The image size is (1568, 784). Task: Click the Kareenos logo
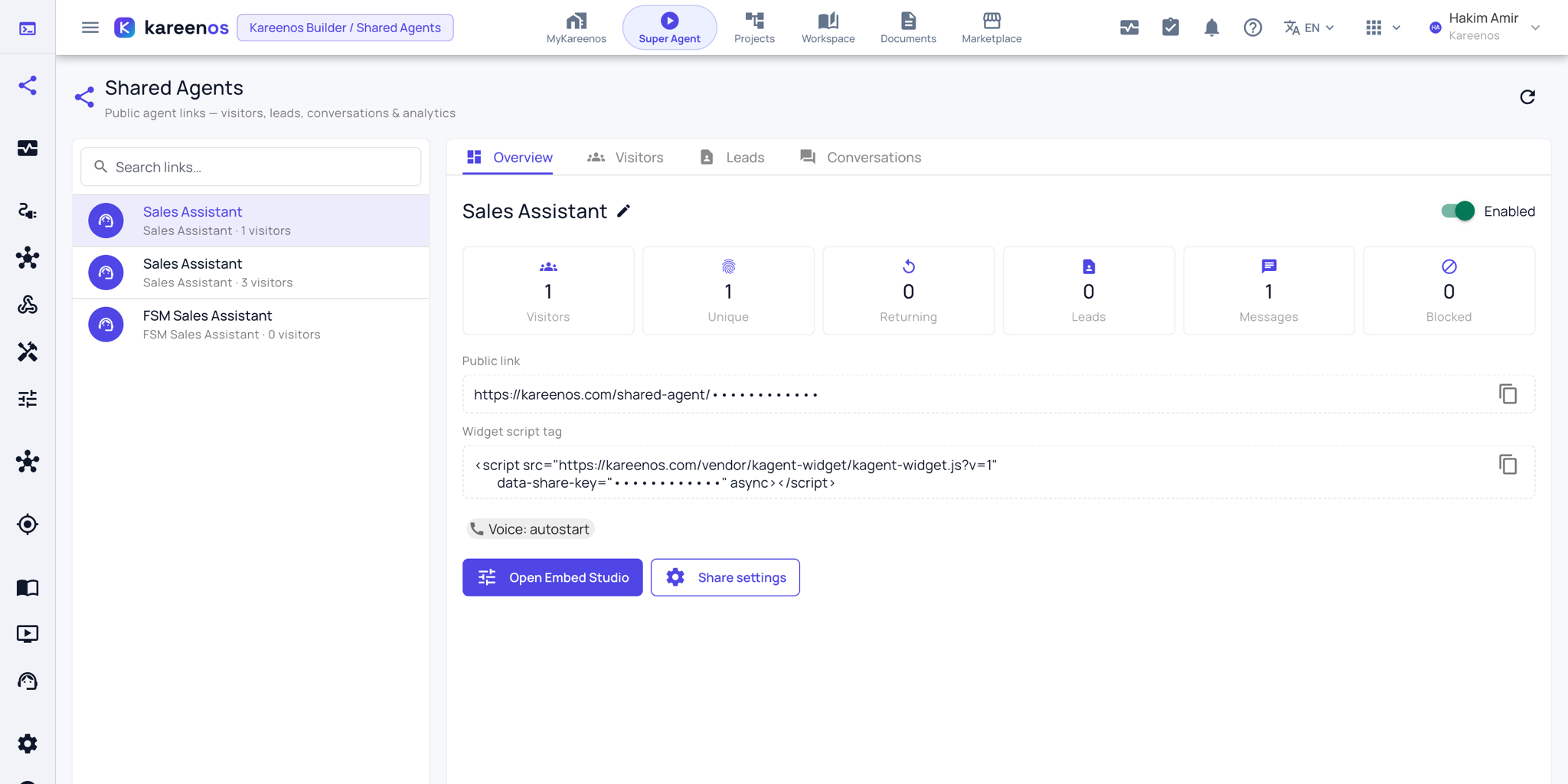pyautogui.click(x=171, y=28)
